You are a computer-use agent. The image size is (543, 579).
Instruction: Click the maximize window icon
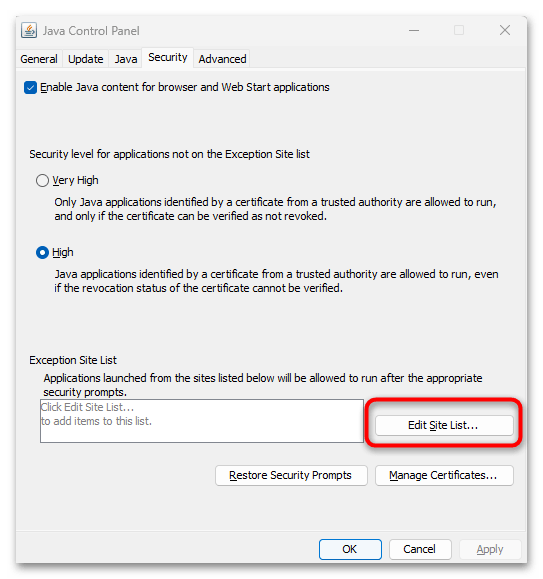coord(459,30)
